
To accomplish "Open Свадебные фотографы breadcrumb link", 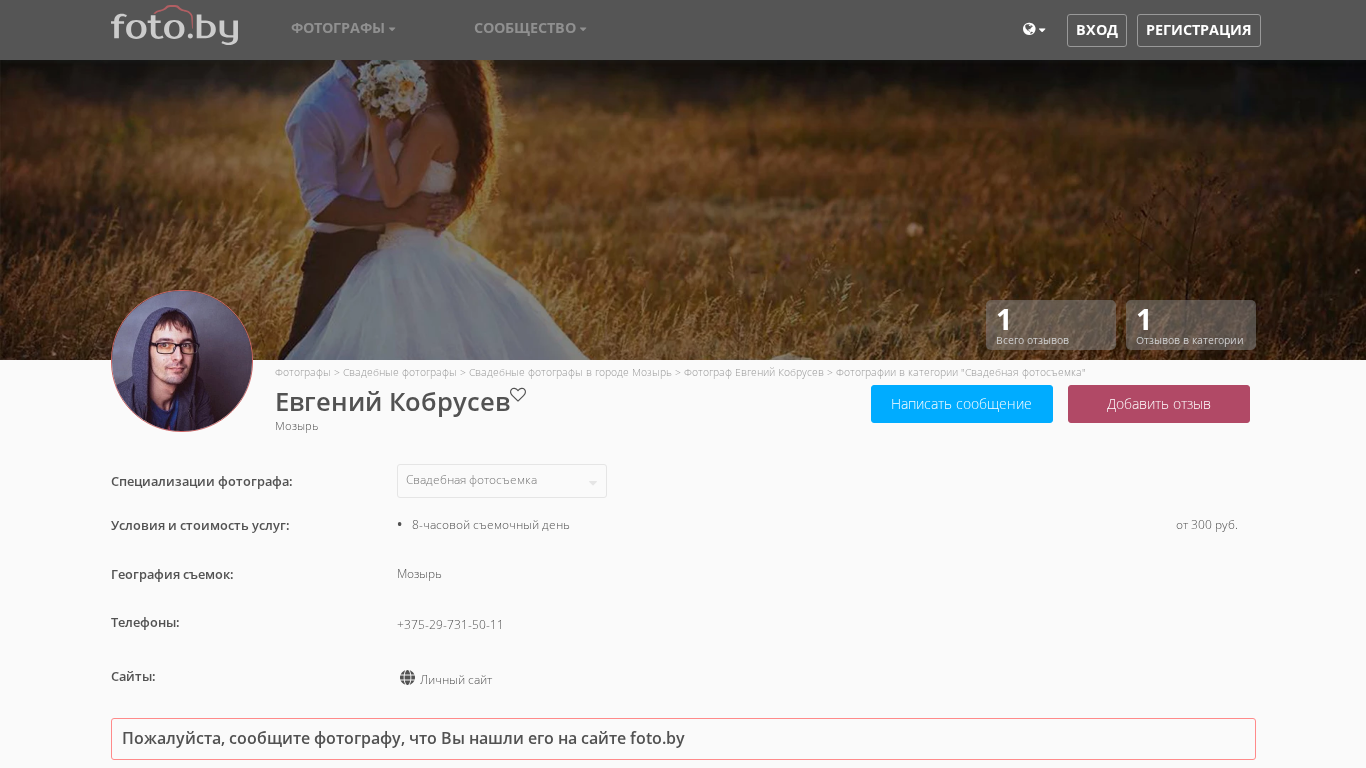I will pos(399,372).
